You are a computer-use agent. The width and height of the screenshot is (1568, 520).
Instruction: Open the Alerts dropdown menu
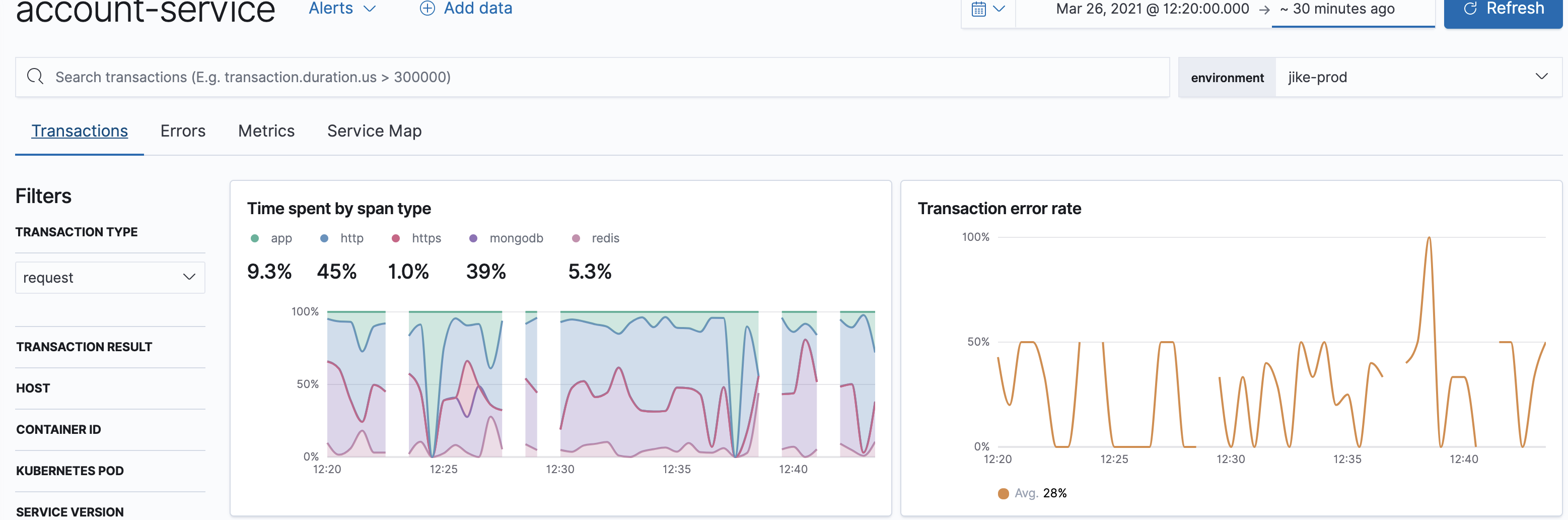coord(342,9)
